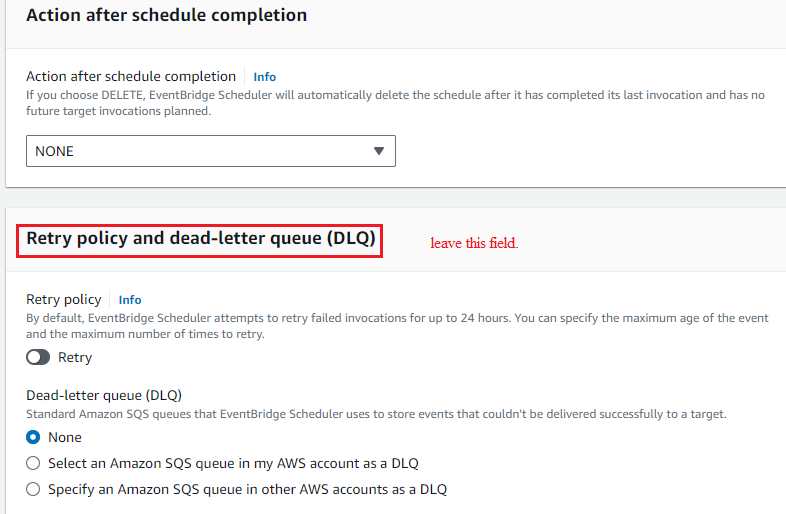This screenshot has height=514, width=786.
Task: Click the EventBridge Scheduler retry description text
Action: pyautogui.click(x=397, y=326)
